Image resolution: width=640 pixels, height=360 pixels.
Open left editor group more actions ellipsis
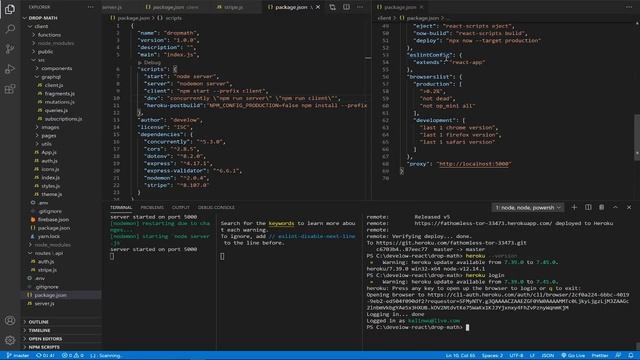point(360,7)
